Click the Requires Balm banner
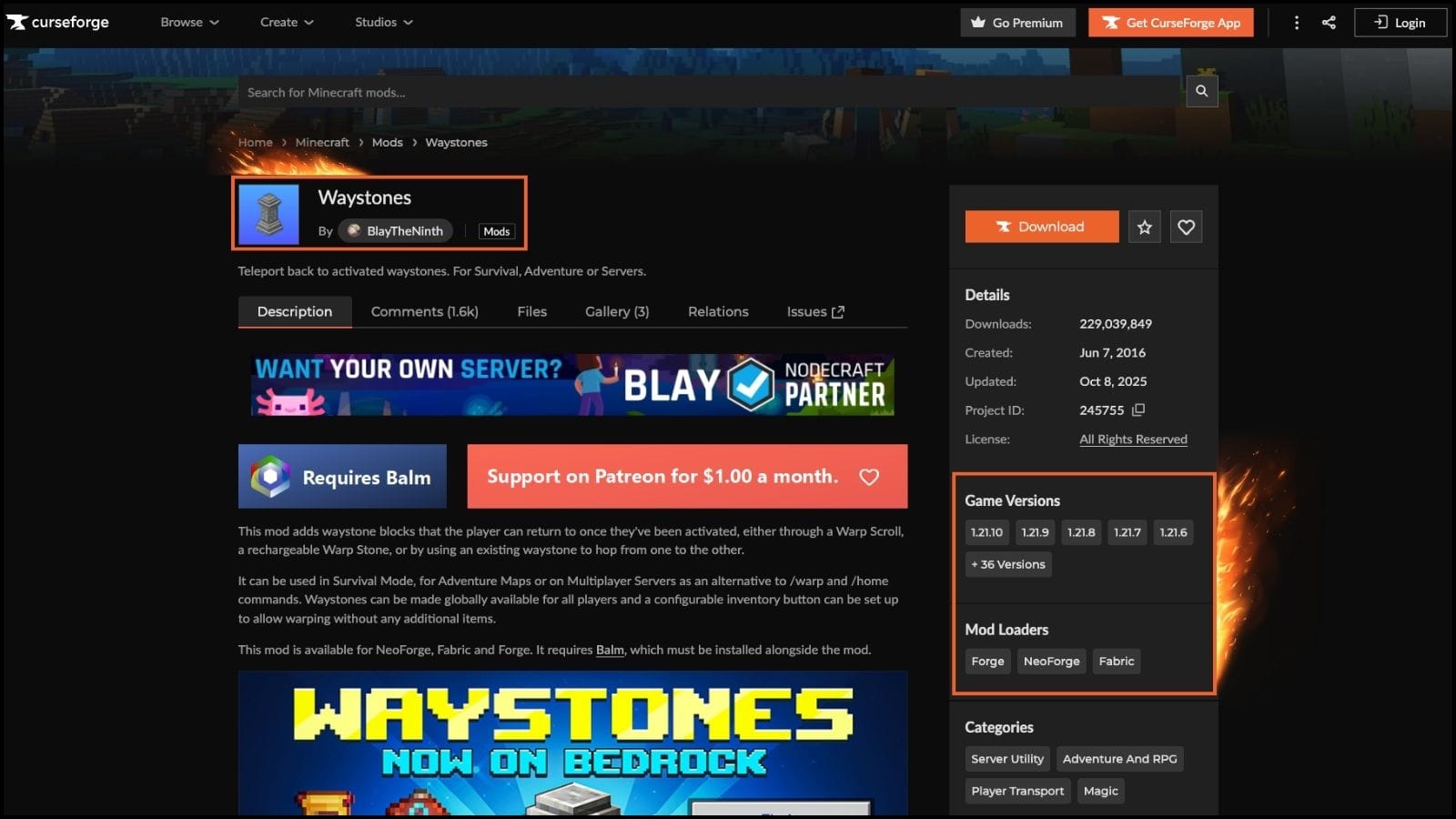Screen dimensions: 1456x819 click(x=342, y=477)
